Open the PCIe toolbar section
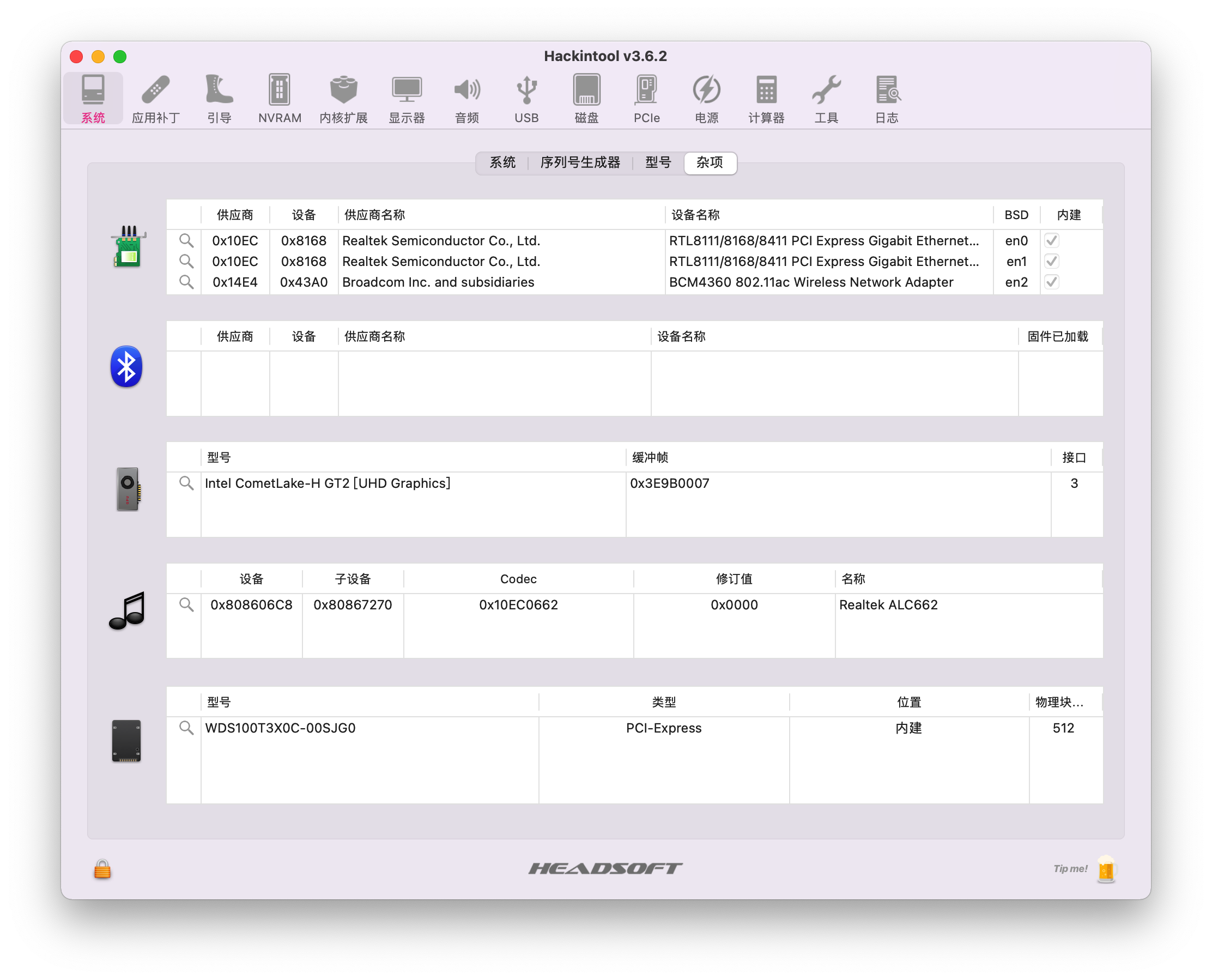Screen dimensions: 1212x980 pyautogui.click(x=646, y=99)
